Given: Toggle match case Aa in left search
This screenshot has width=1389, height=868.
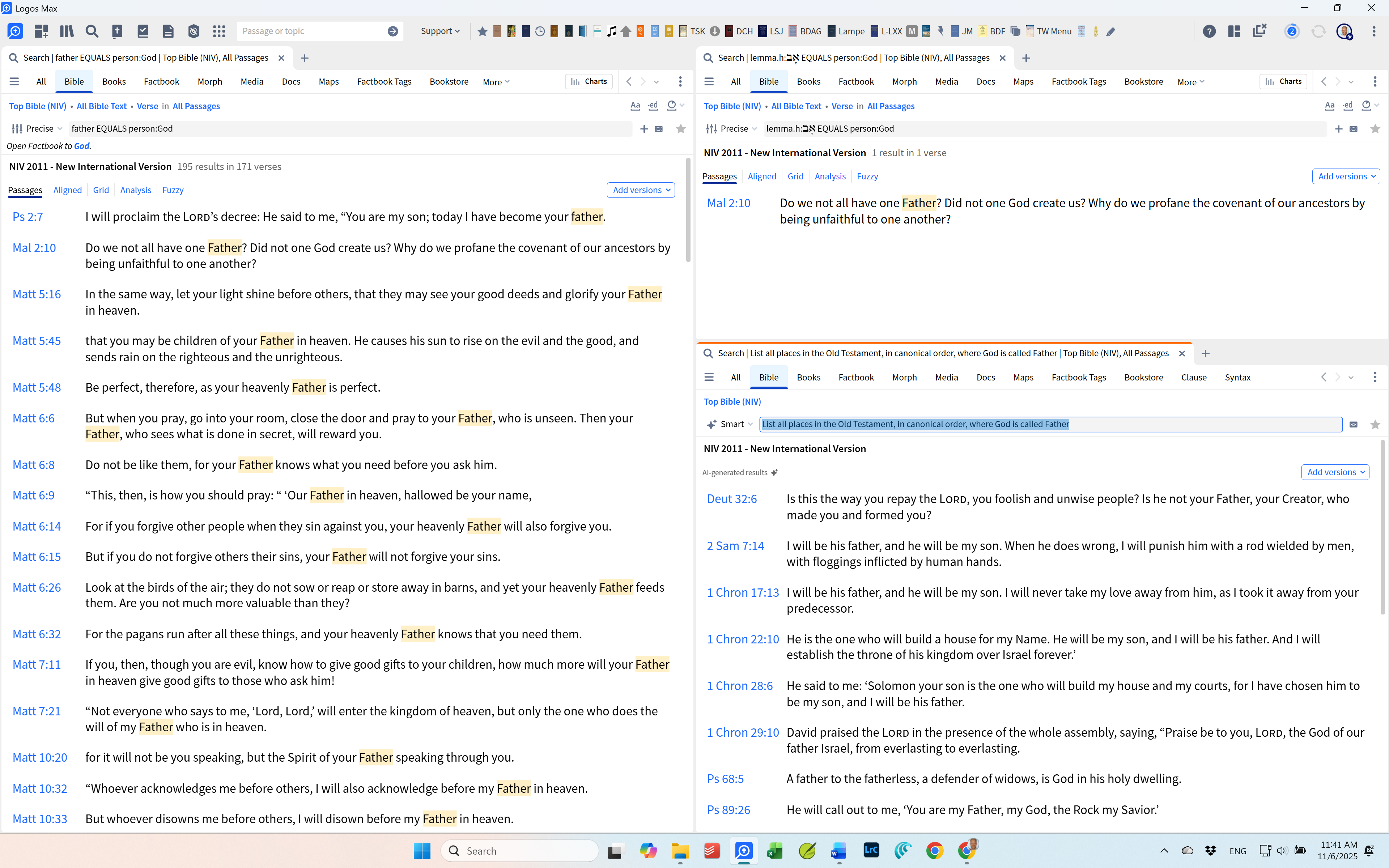Looking at the screenshot, I should pos(635,106).
